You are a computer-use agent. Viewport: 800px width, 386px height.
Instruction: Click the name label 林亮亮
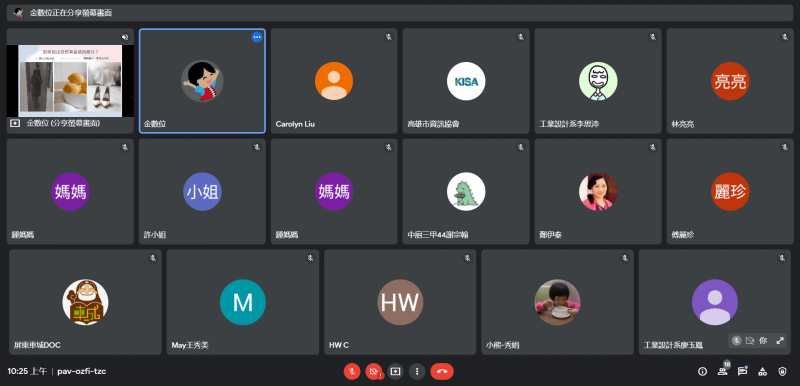(683, 124)
